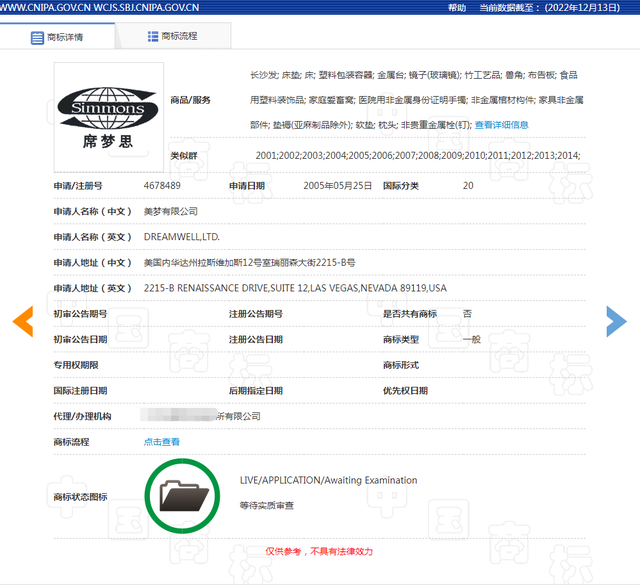Screen dimensions: 640x586
Task: Click the red 仅供参考 disclaimer text
Action: 317,551
